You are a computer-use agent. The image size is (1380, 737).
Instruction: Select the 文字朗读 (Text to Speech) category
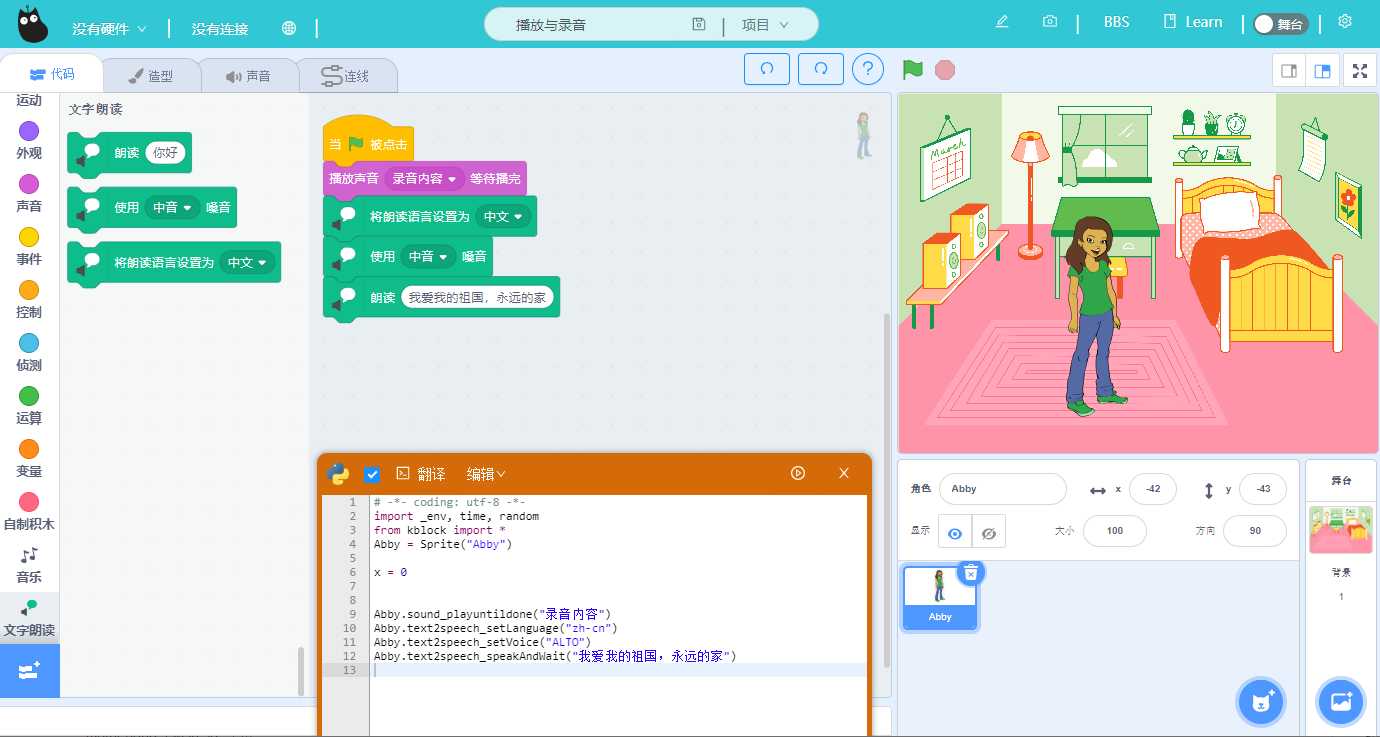pyautogui.click(x=29, y=618)
